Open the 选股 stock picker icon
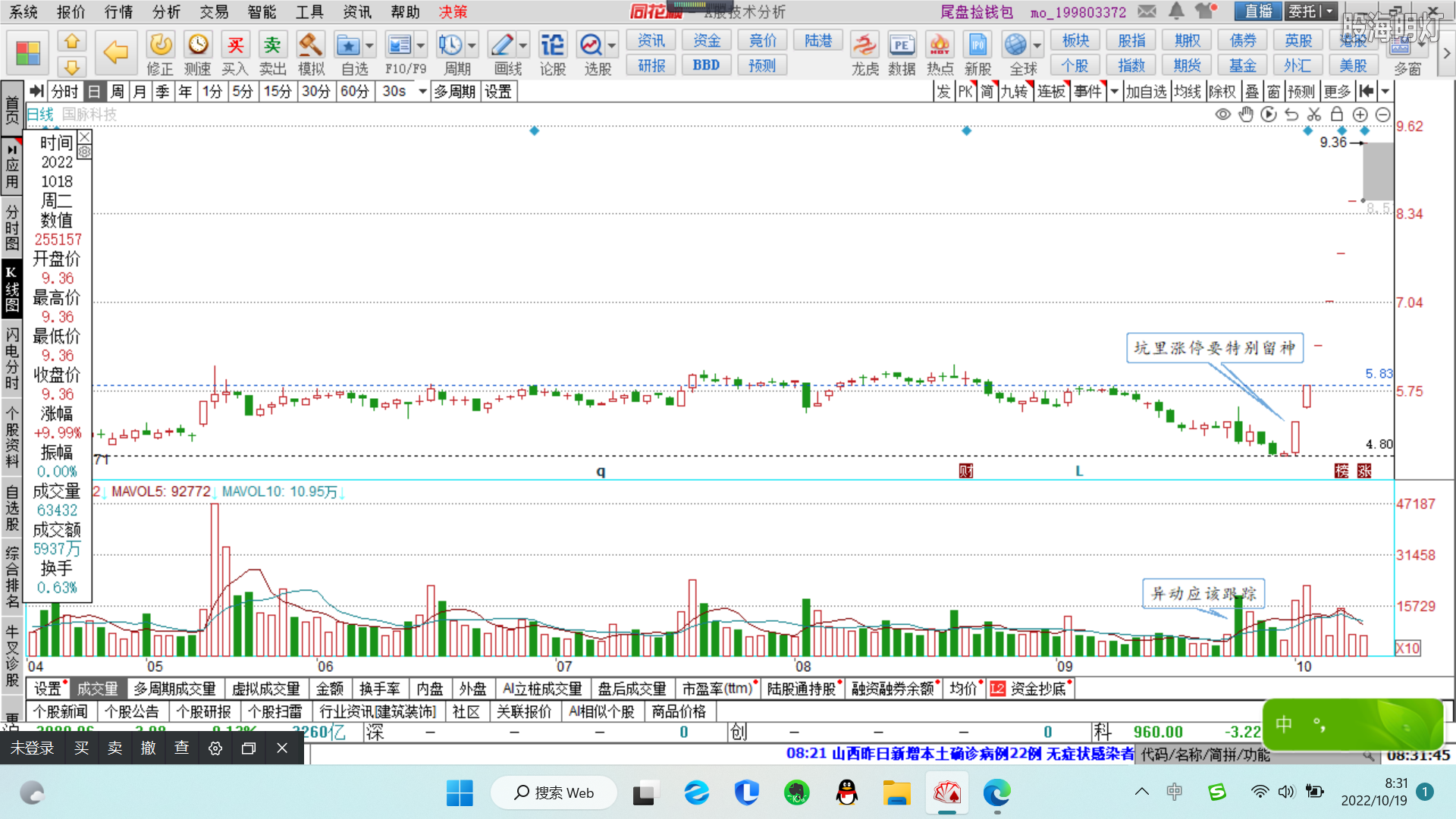 591,45
